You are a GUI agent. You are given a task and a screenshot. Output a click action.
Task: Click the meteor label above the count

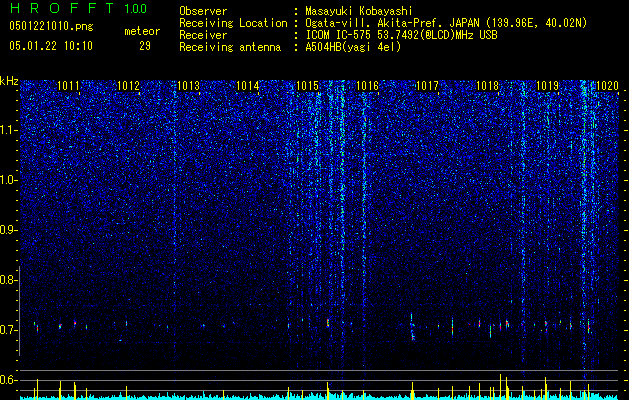pos(142,31)
